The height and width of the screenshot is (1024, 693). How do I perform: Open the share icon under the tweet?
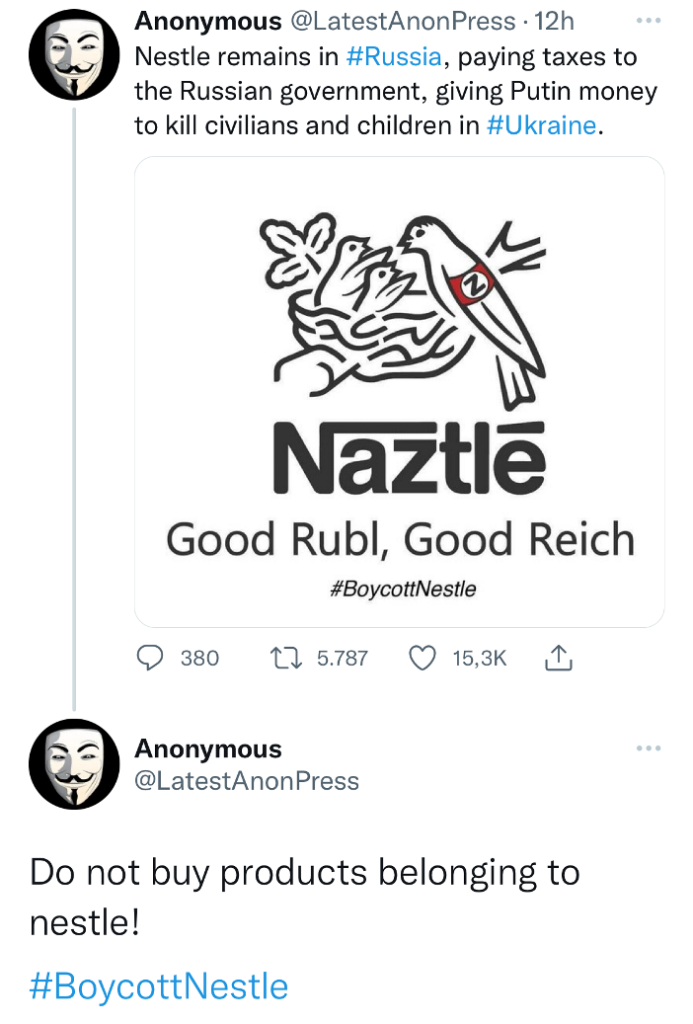pos(556,658)
